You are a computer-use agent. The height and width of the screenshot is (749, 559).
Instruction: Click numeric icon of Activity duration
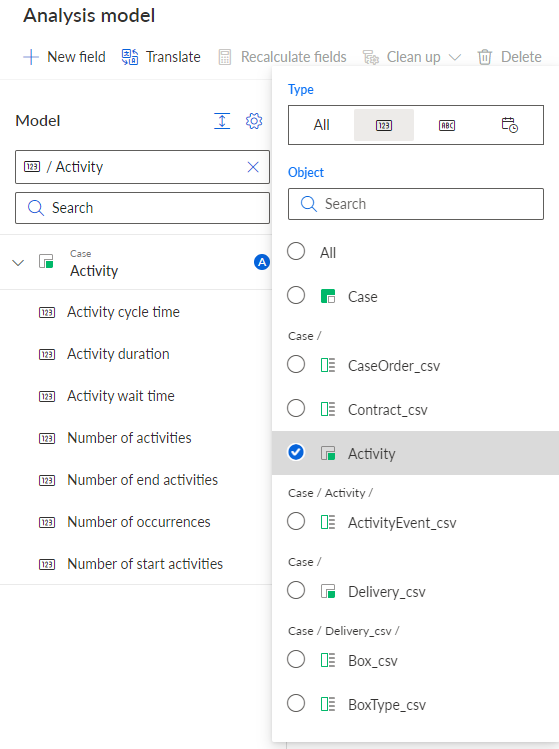47,354
